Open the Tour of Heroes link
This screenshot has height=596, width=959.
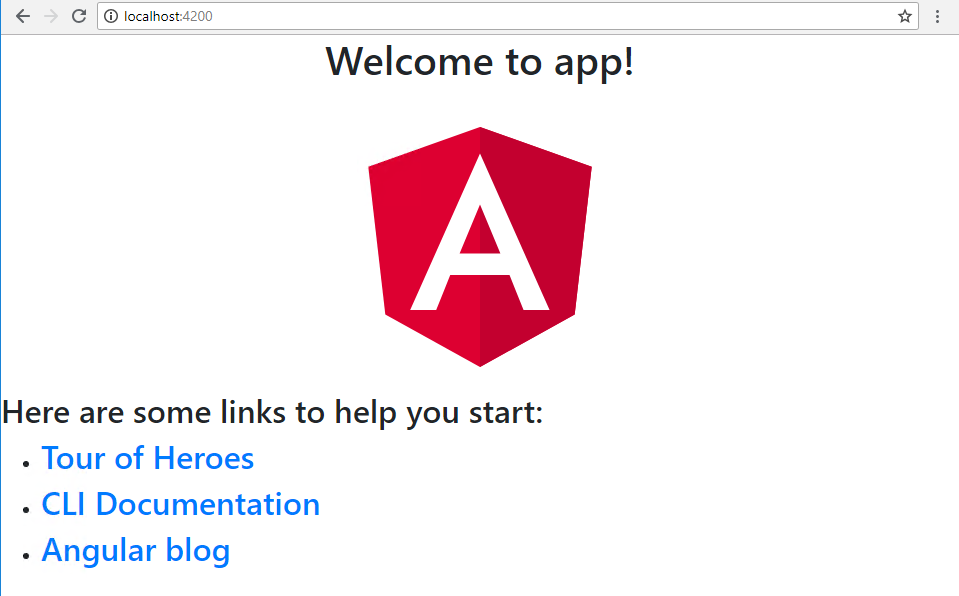click(147, 458)
